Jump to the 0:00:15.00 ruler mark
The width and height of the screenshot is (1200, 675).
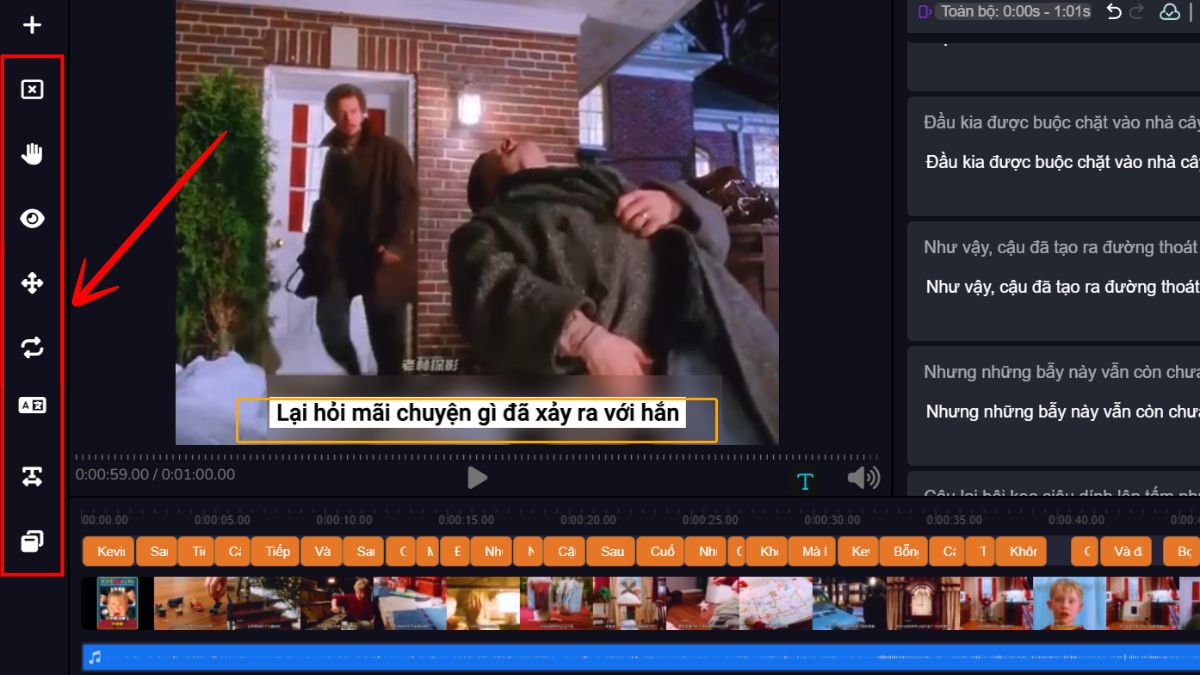click(466, 520)
